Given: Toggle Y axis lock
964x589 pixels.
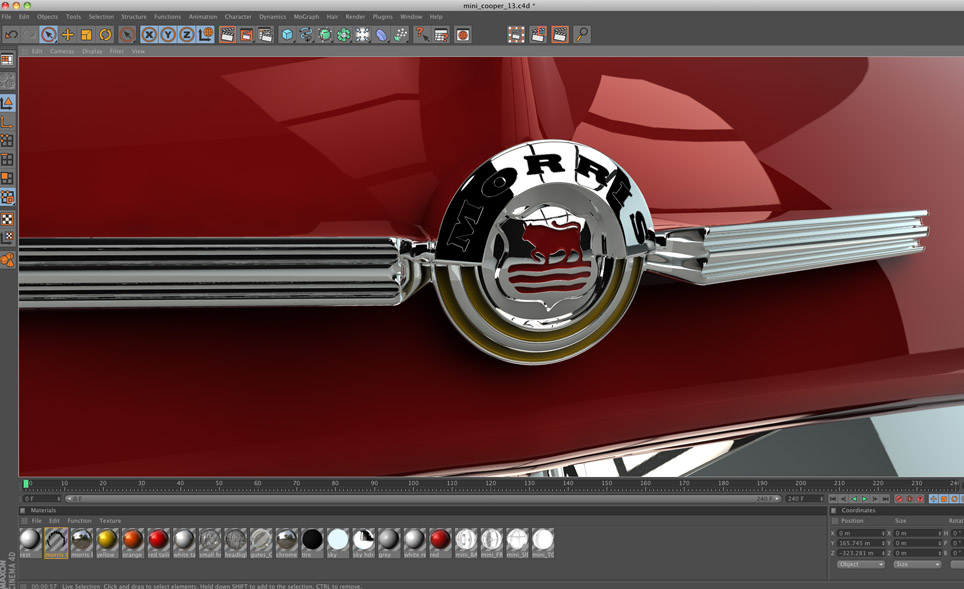Looking at the screenshot, I should pos(168,35).
